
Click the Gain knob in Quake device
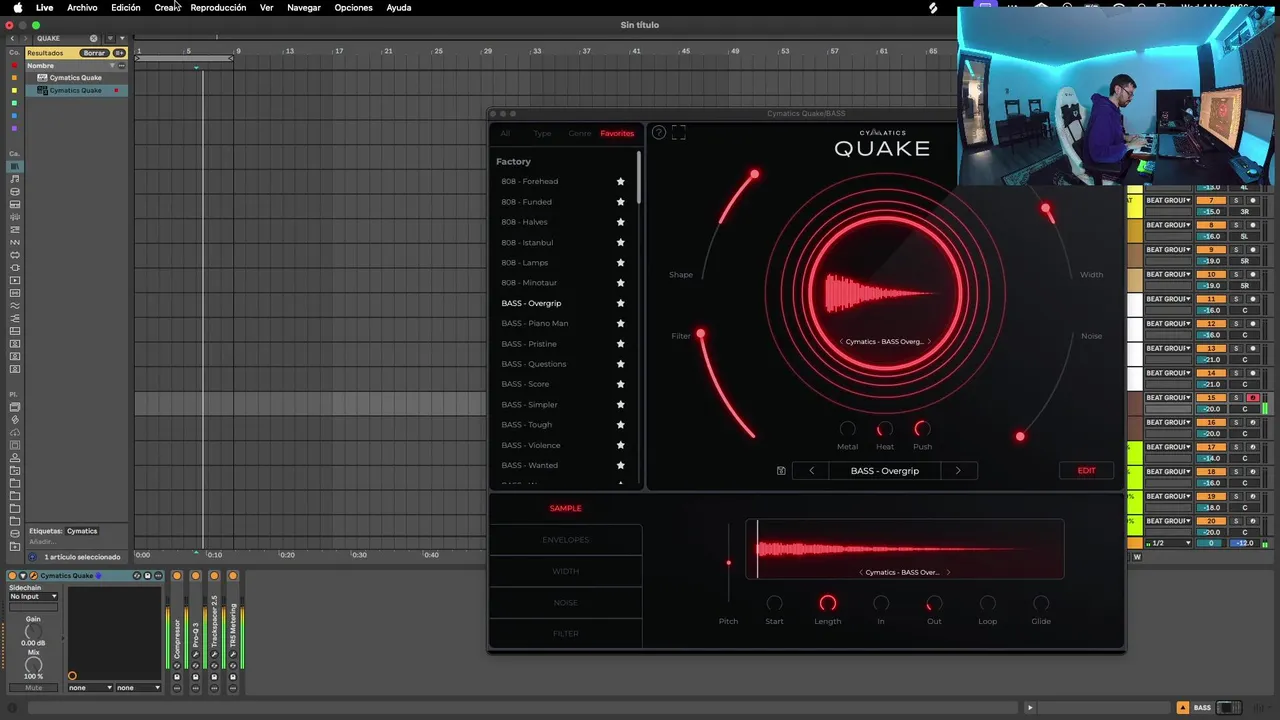tap(33, 631)
